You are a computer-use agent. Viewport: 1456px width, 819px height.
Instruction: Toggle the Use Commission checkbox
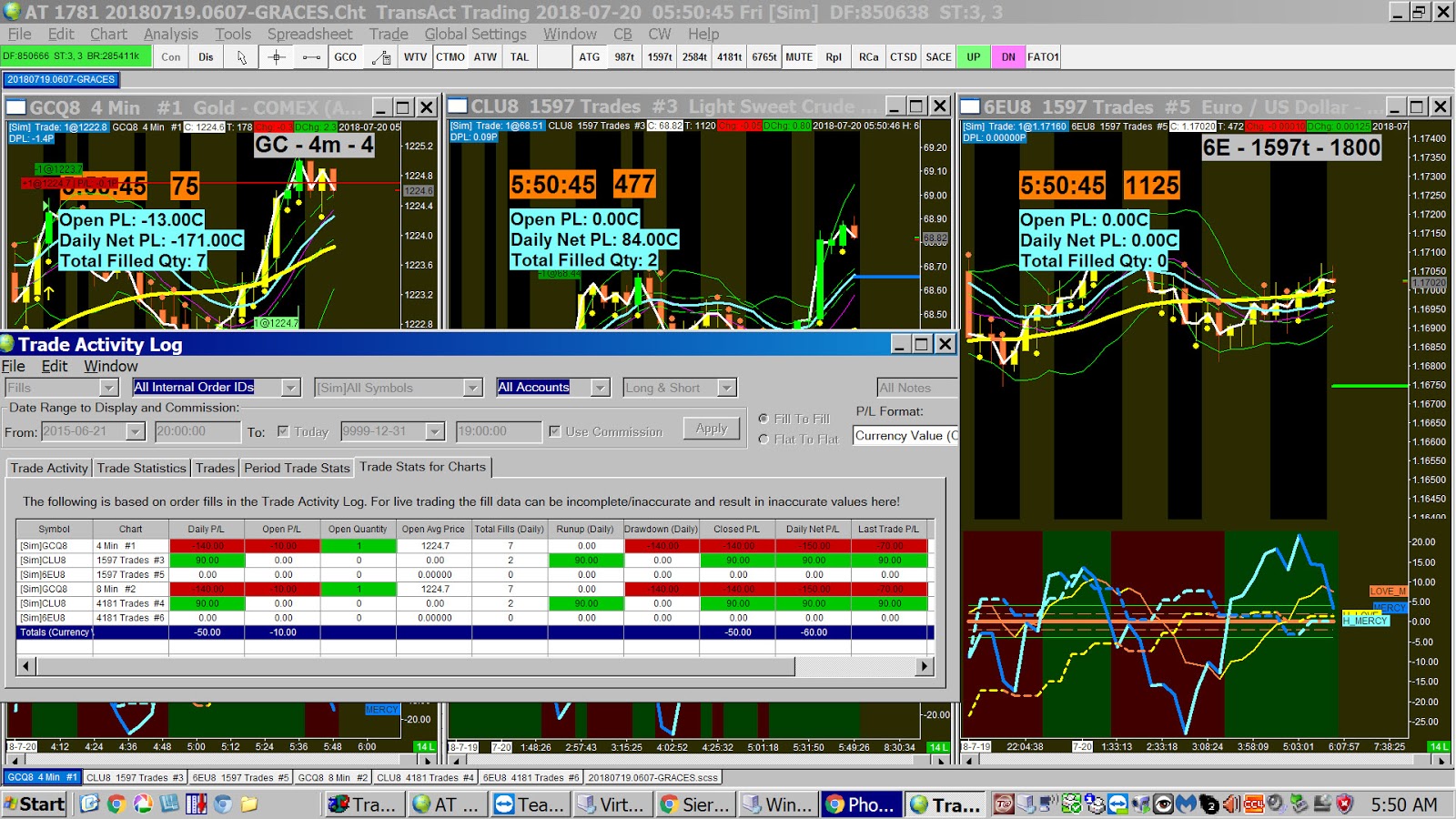click(x=554, y=431)
